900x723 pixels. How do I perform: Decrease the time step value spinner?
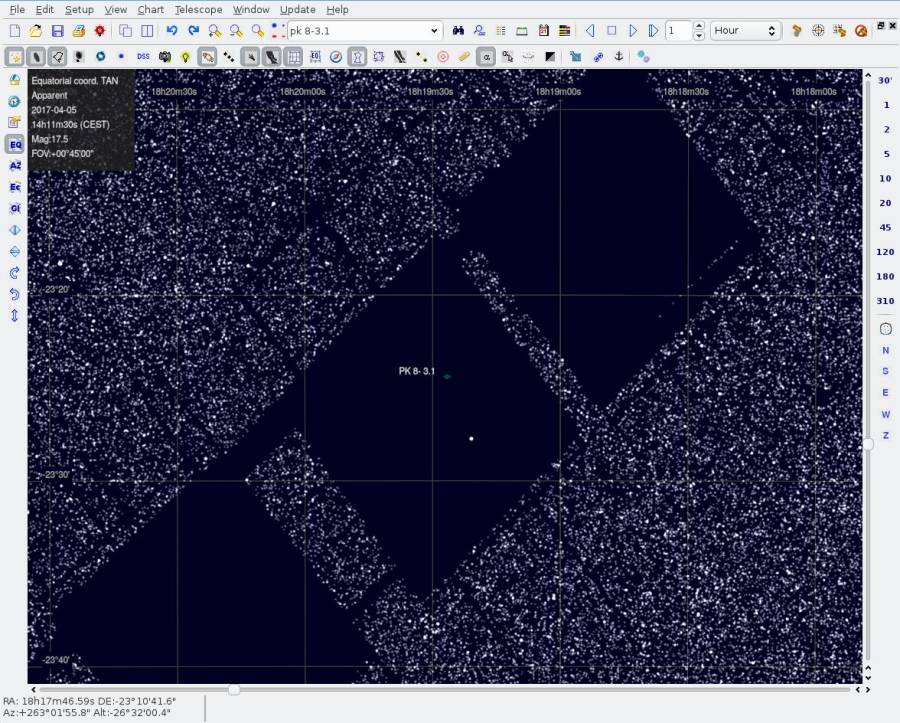click(x=699, y=36)
